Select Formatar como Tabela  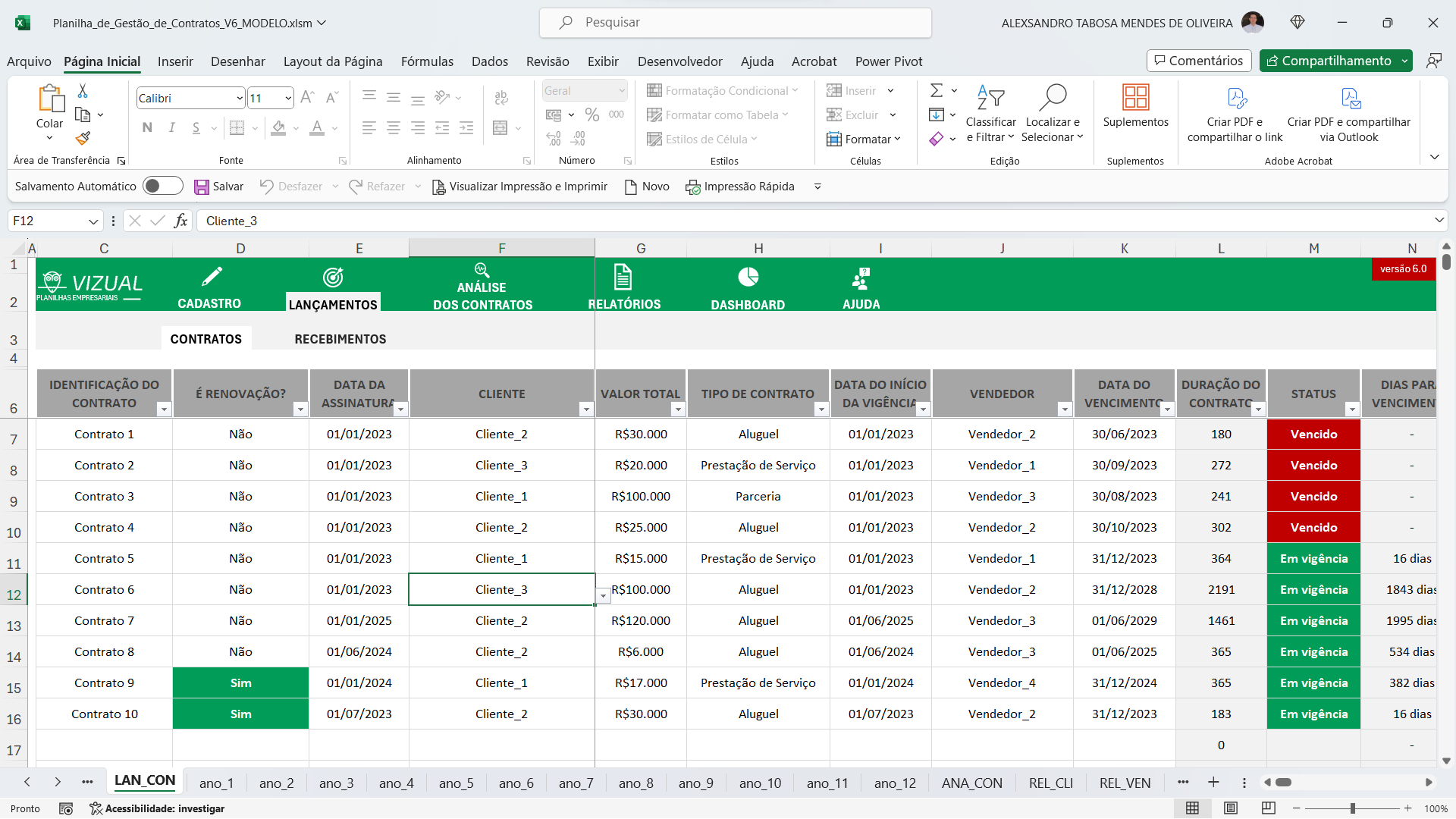point(717,115)
